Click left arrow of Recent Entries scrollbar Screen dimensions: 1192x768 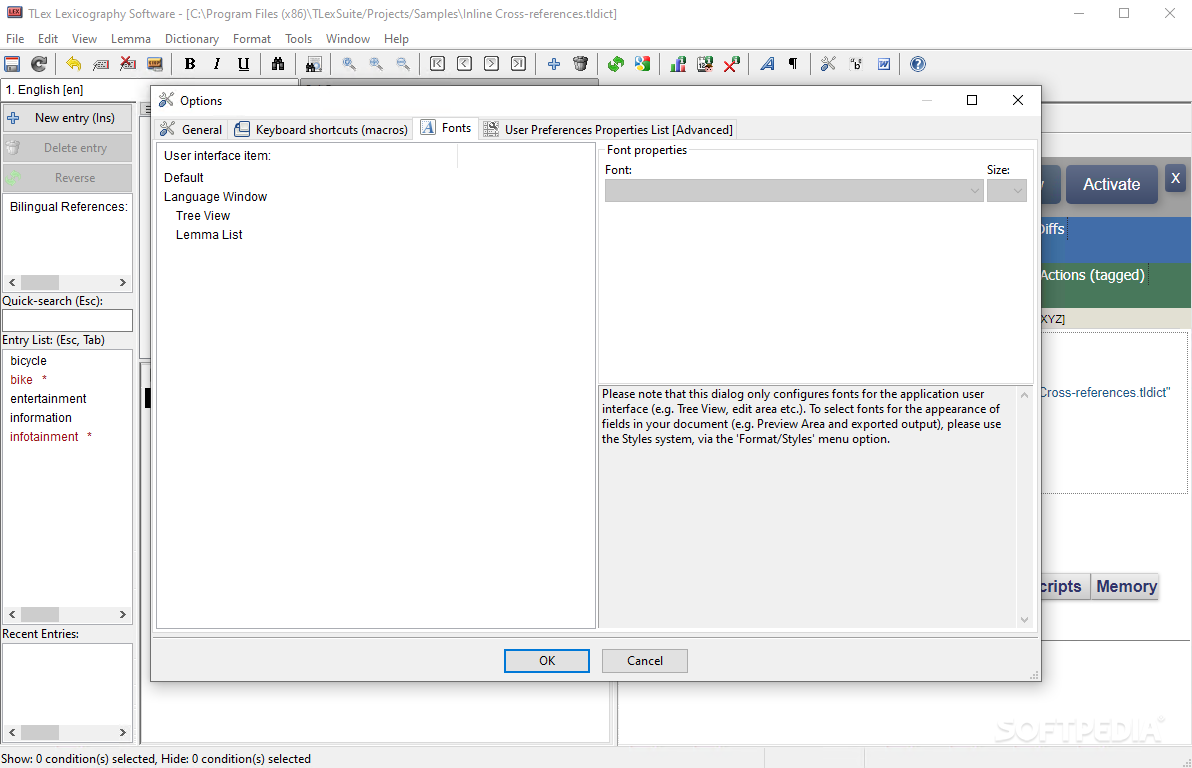tap(11, 732)
